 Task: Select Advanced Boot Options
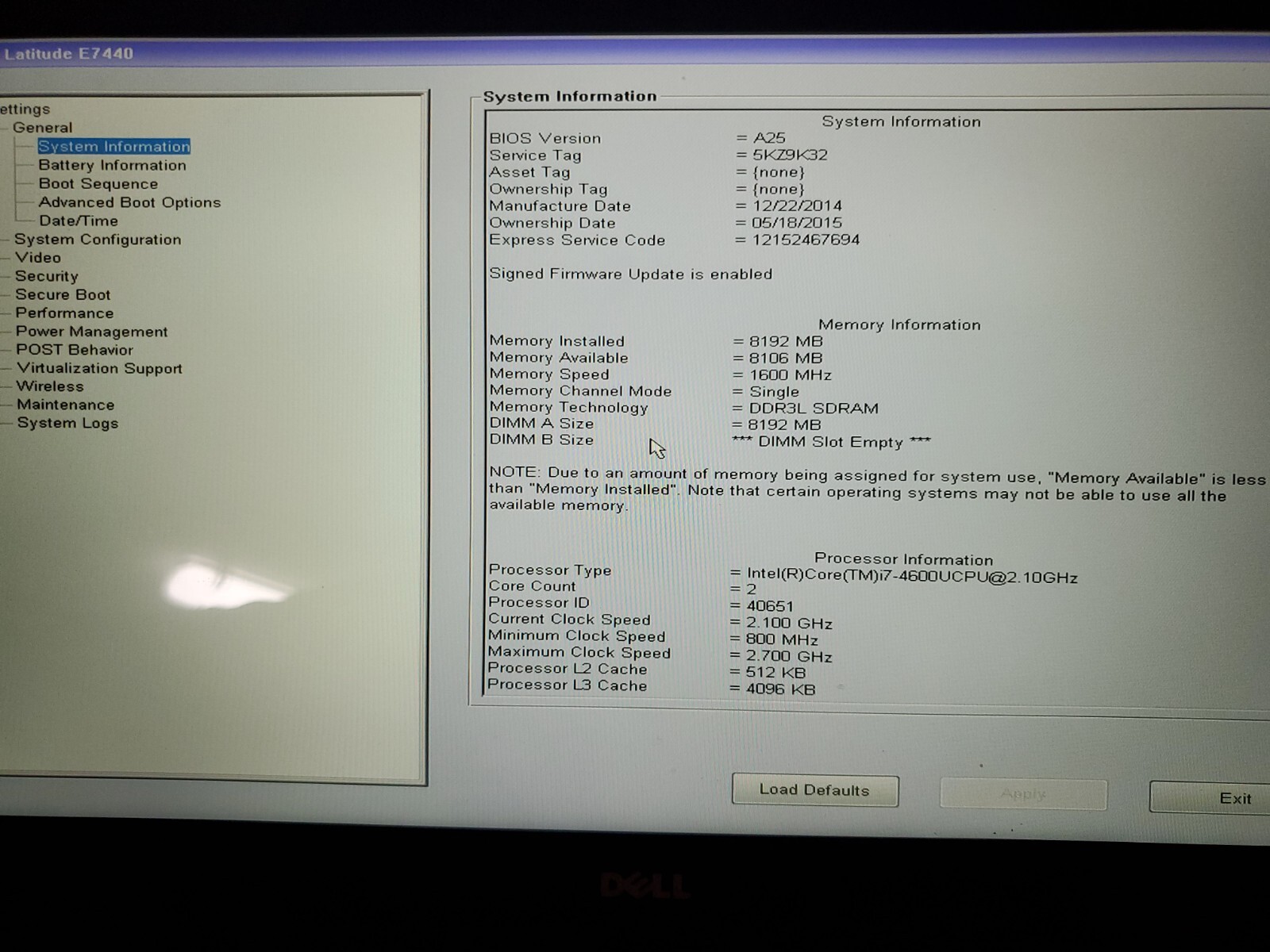129,202
